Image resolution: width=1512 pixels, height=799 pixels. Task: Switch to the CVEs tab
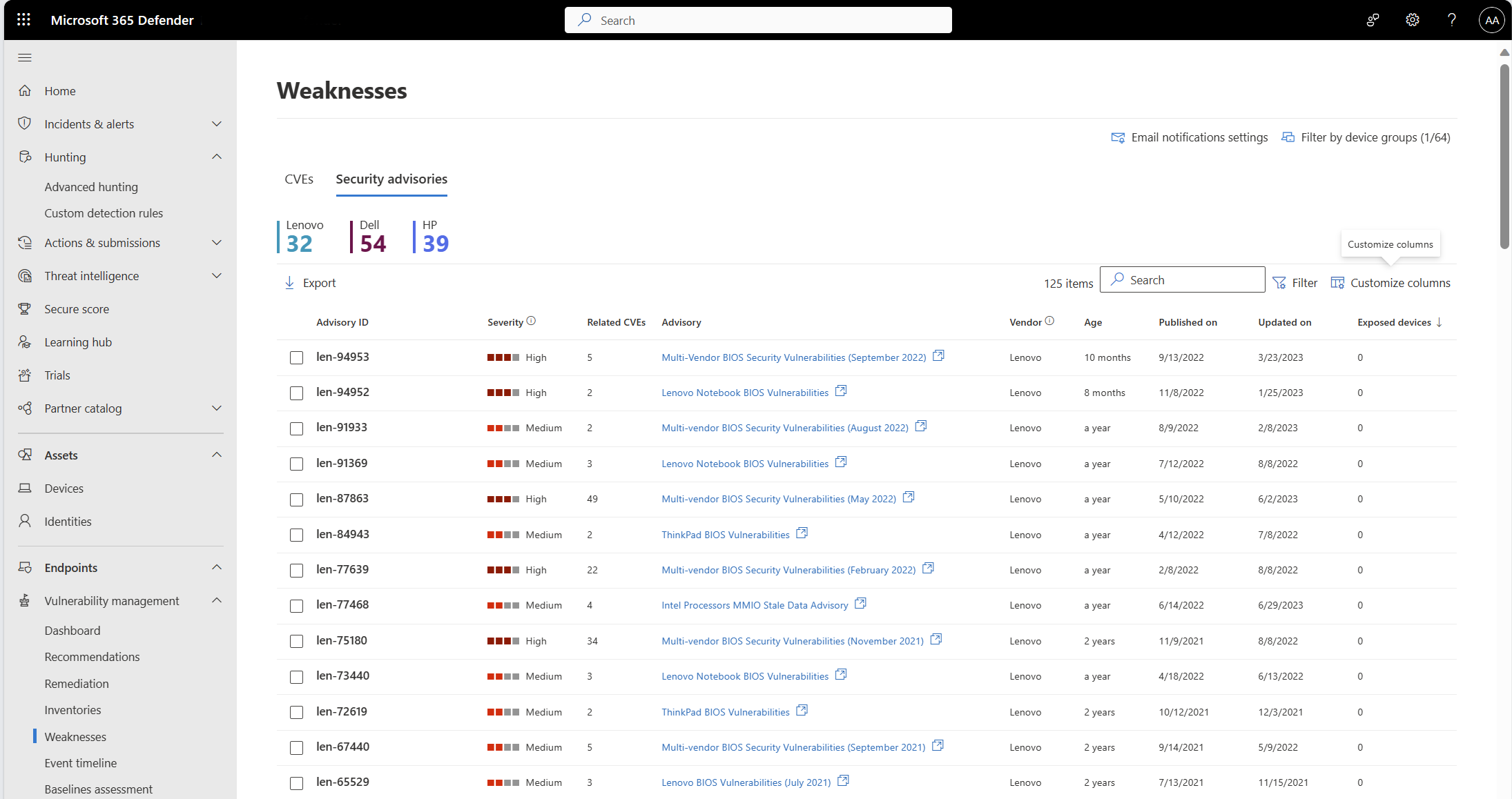point(299,179)
